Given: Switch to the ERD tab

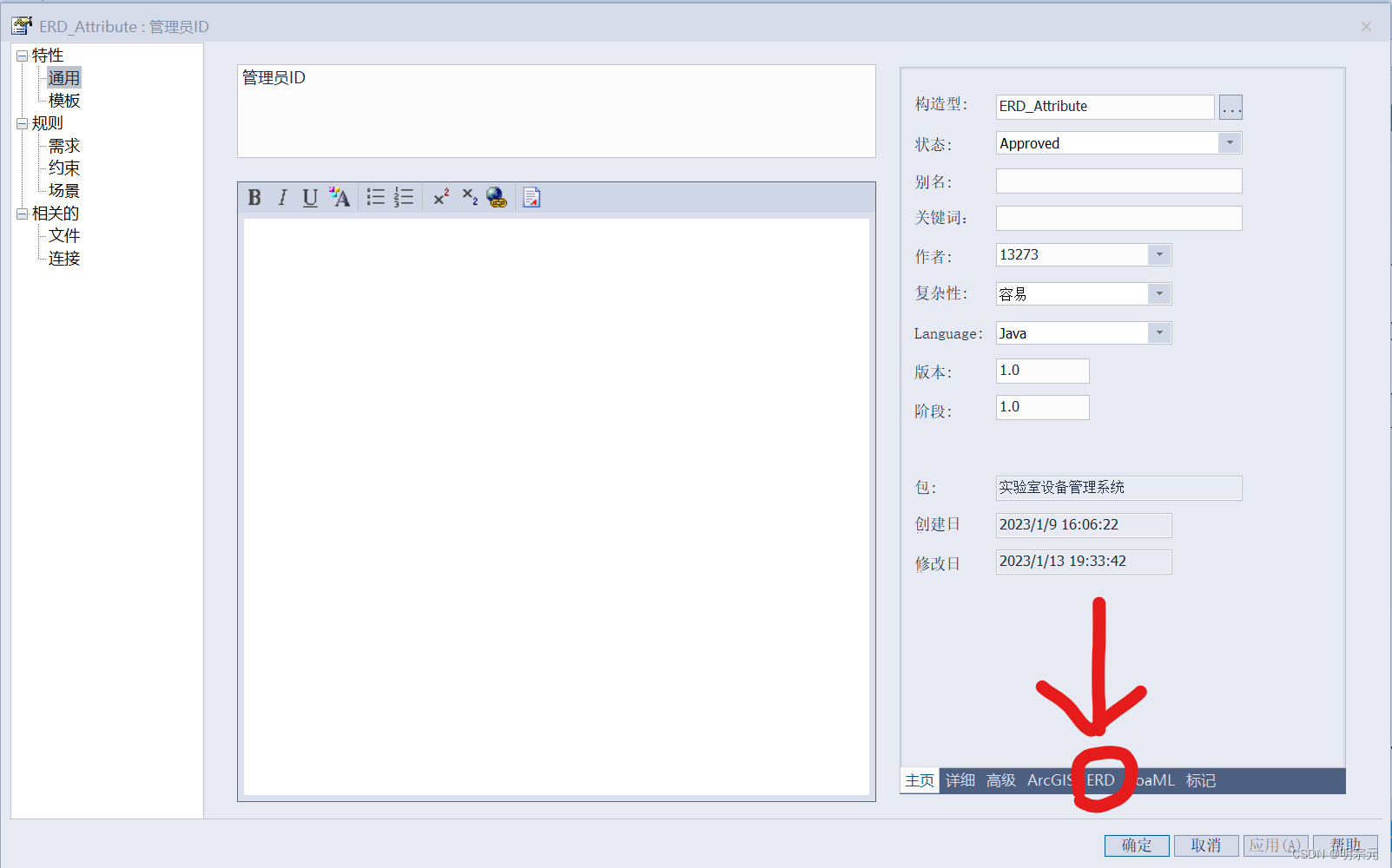Looking at the screenshot, I should 1100,780.
